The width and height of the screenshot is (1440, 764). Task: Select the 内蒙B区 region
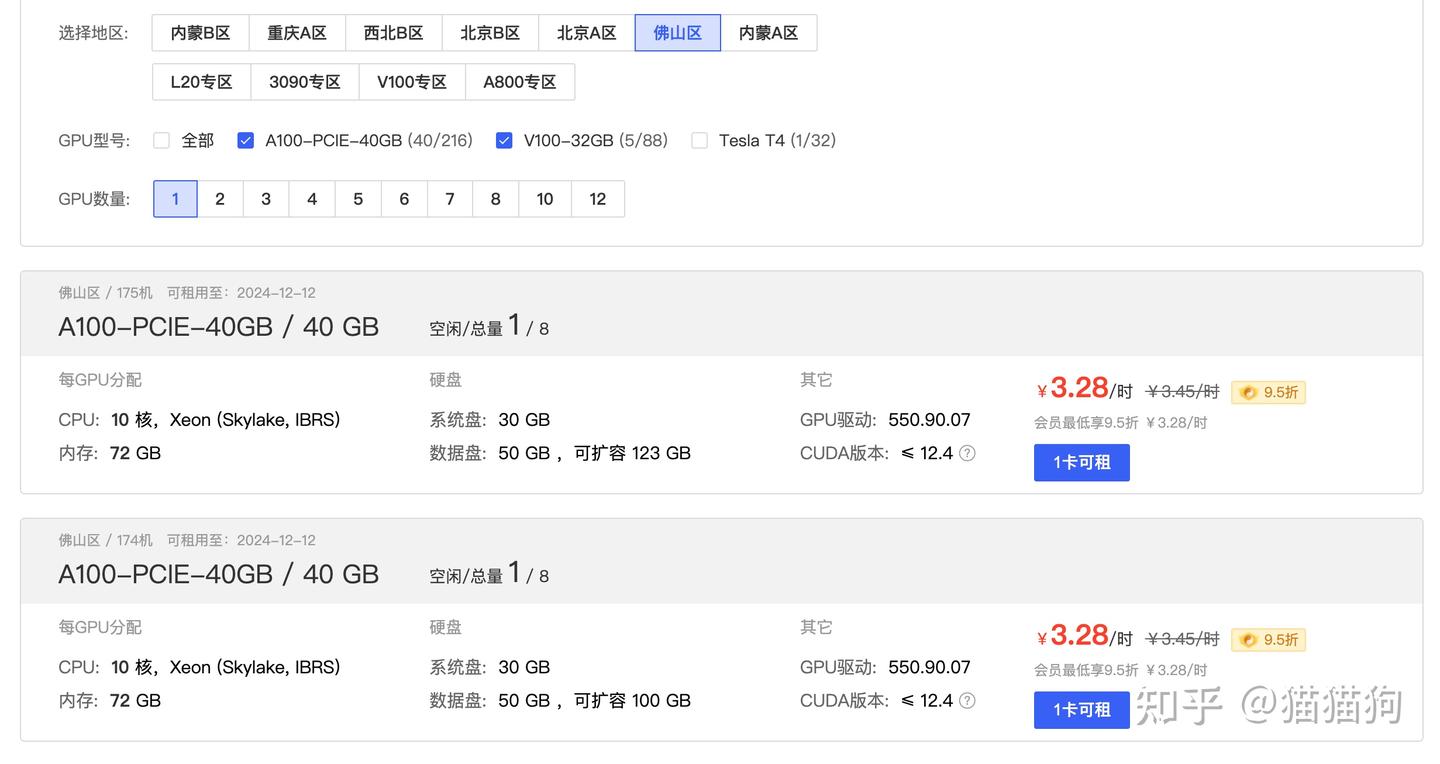(201, 32)
